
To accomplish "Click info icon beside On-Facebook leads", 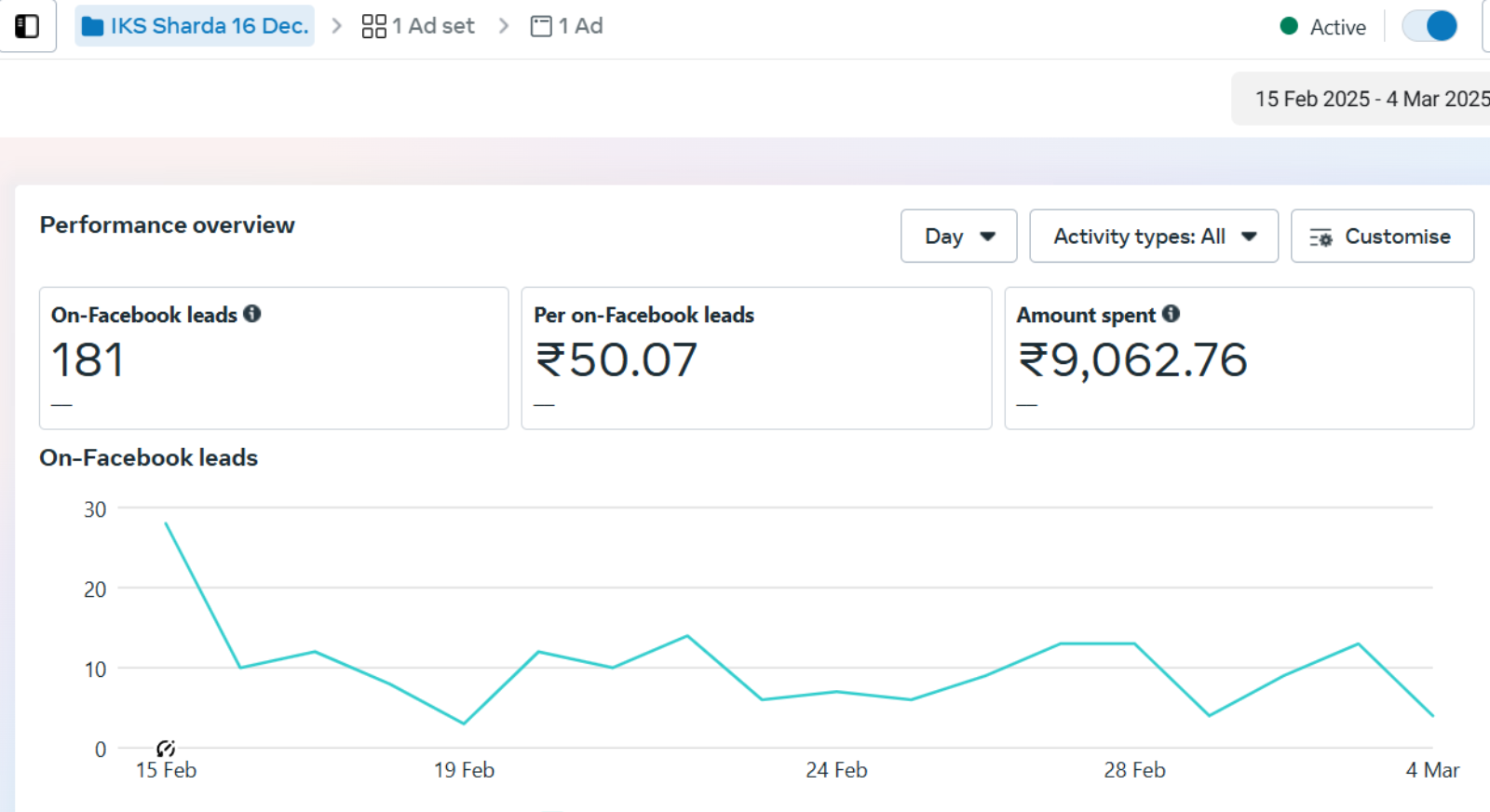I will tap(252, 314).
